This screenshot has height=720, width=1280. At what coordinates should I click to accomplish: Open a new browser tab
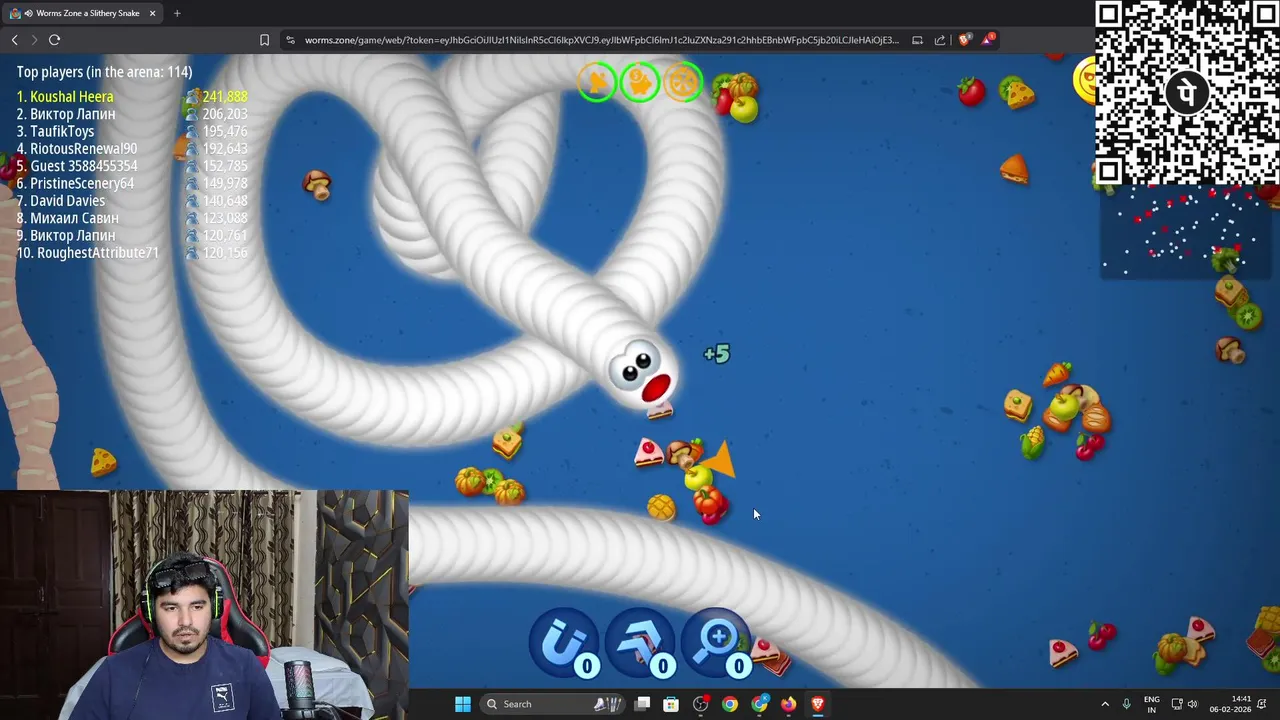coord(177,13)
